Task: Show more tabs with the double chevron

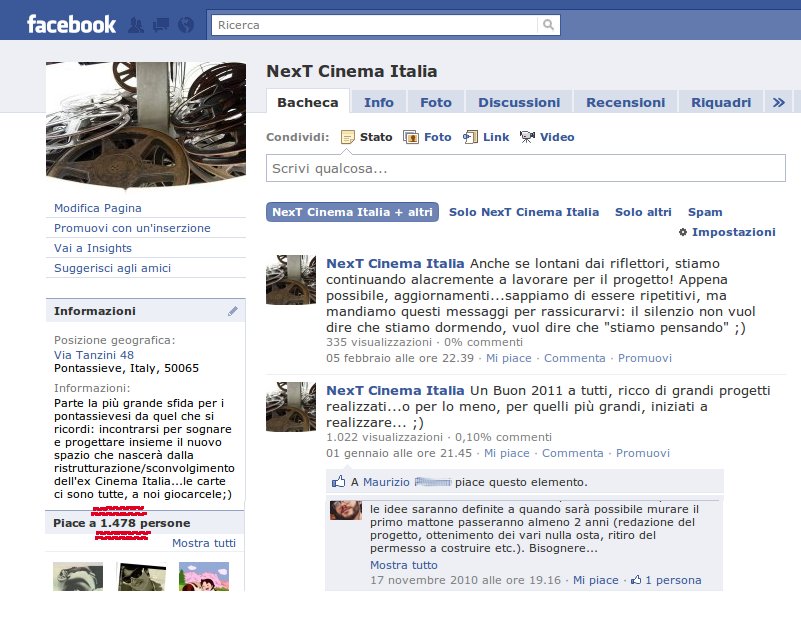Action: 779,103
